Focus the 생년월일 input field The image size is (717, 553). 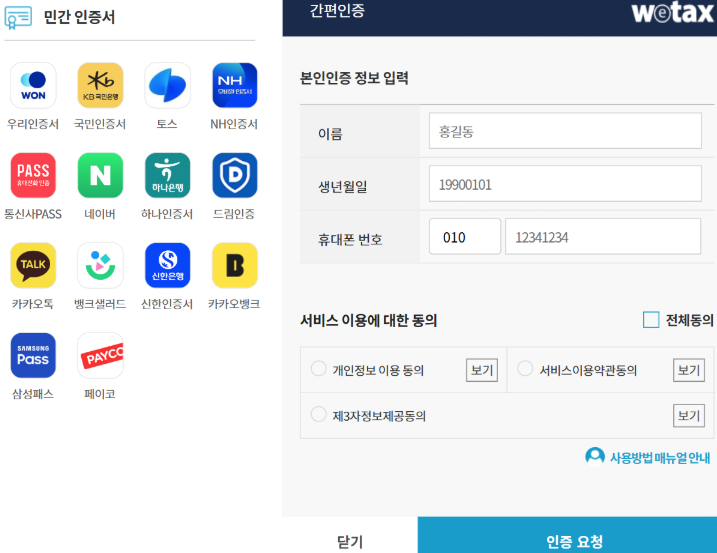(565, 183)
